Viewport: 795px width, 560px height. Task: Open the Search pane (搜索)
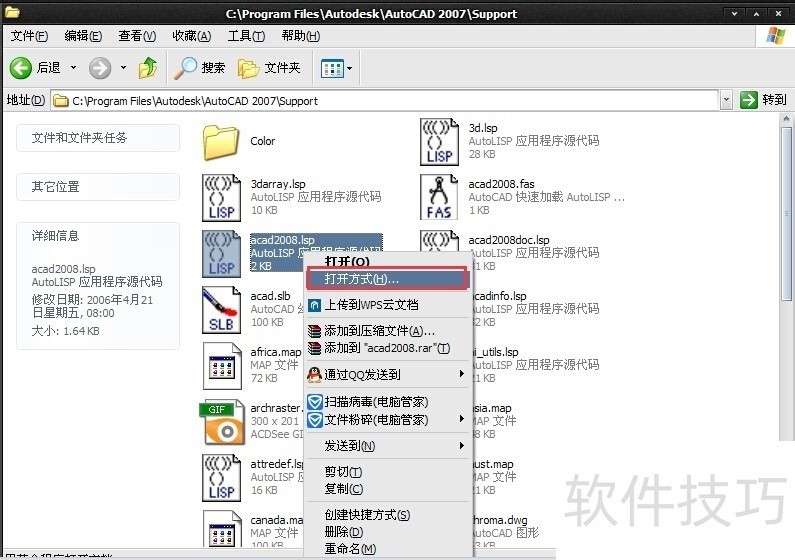tap(200, 68)
